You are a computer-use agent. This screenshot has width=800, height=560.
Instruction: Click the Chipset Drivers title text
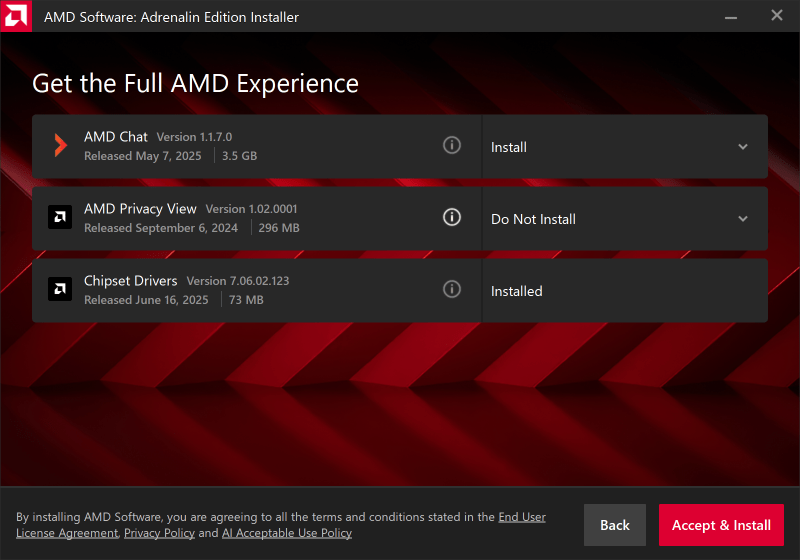(131, 281)
